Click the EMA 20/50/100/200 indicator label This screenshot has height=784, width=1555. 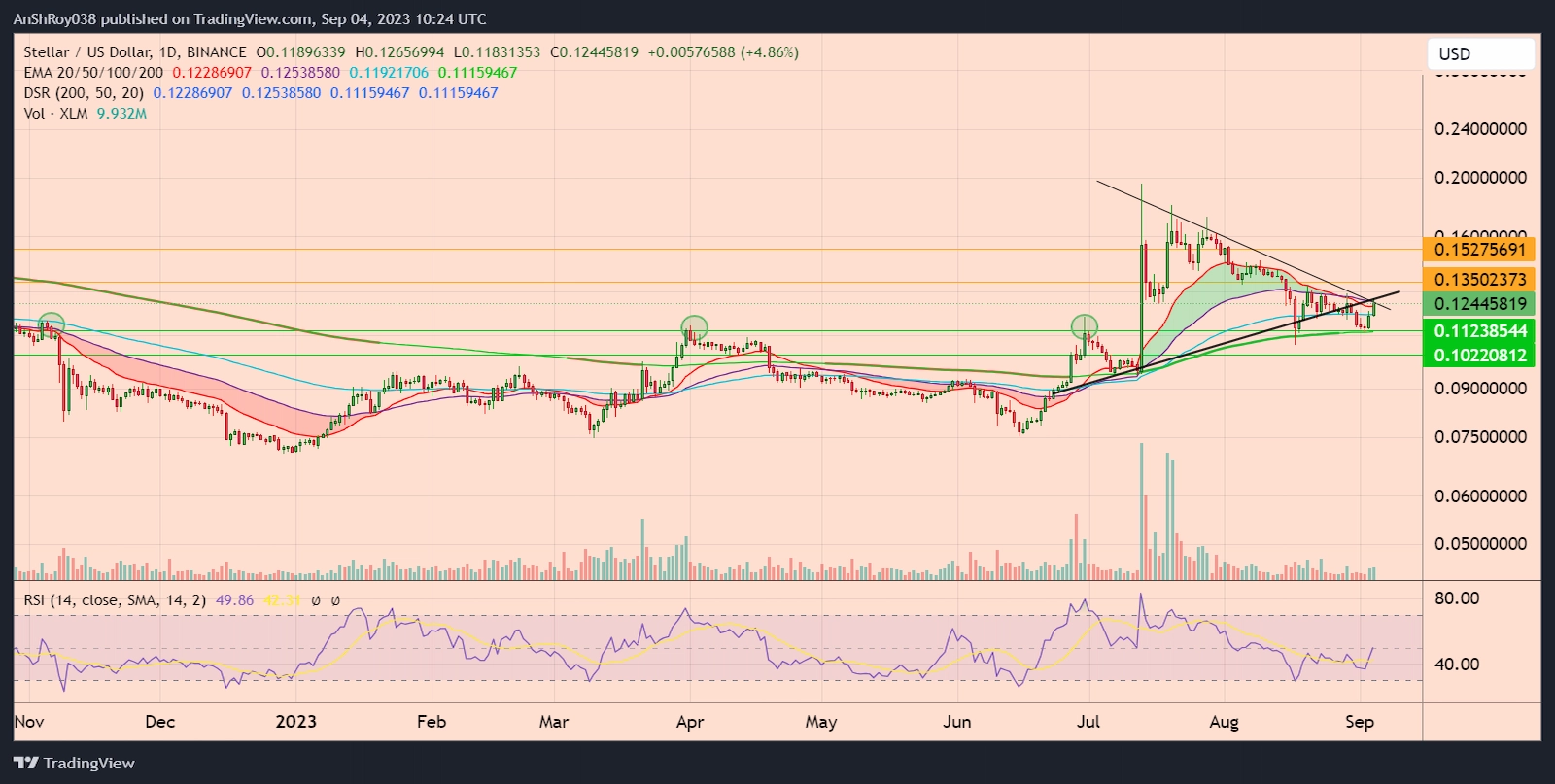coord(93,73)
